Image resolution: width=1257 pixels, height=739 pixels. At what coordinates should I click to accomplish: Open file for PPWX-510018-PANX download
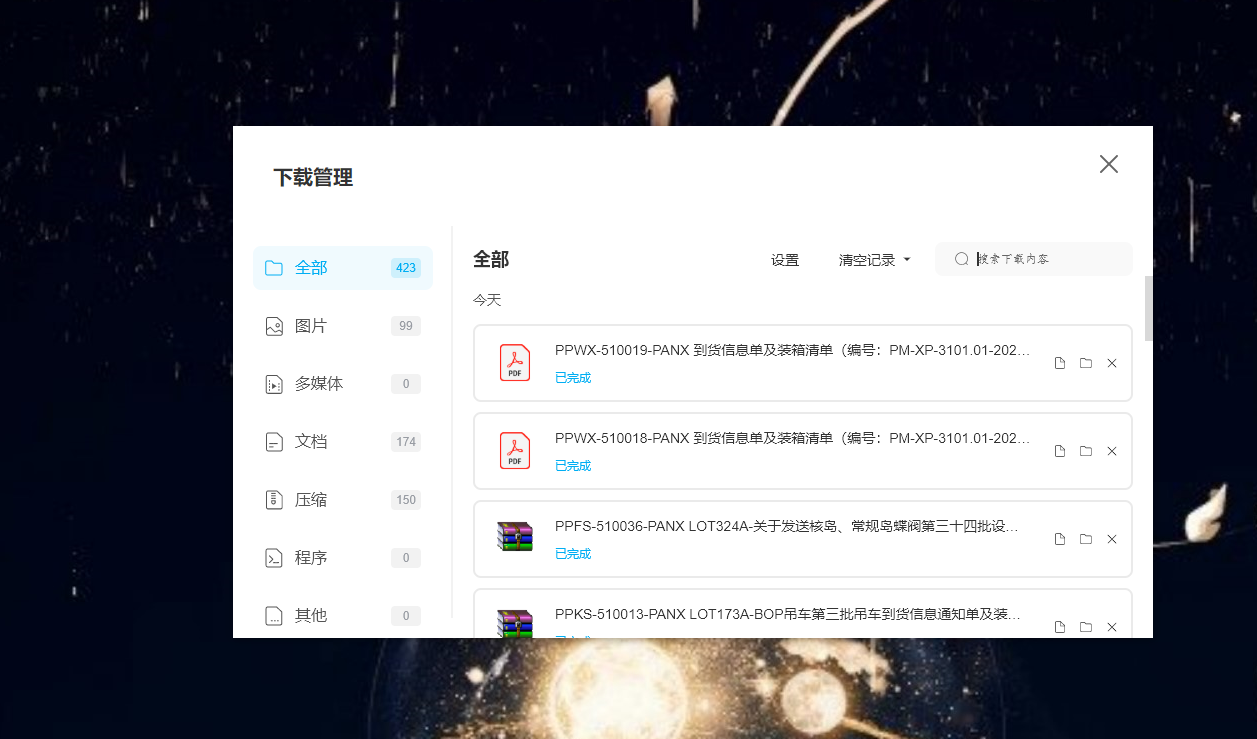[1060, 451]
